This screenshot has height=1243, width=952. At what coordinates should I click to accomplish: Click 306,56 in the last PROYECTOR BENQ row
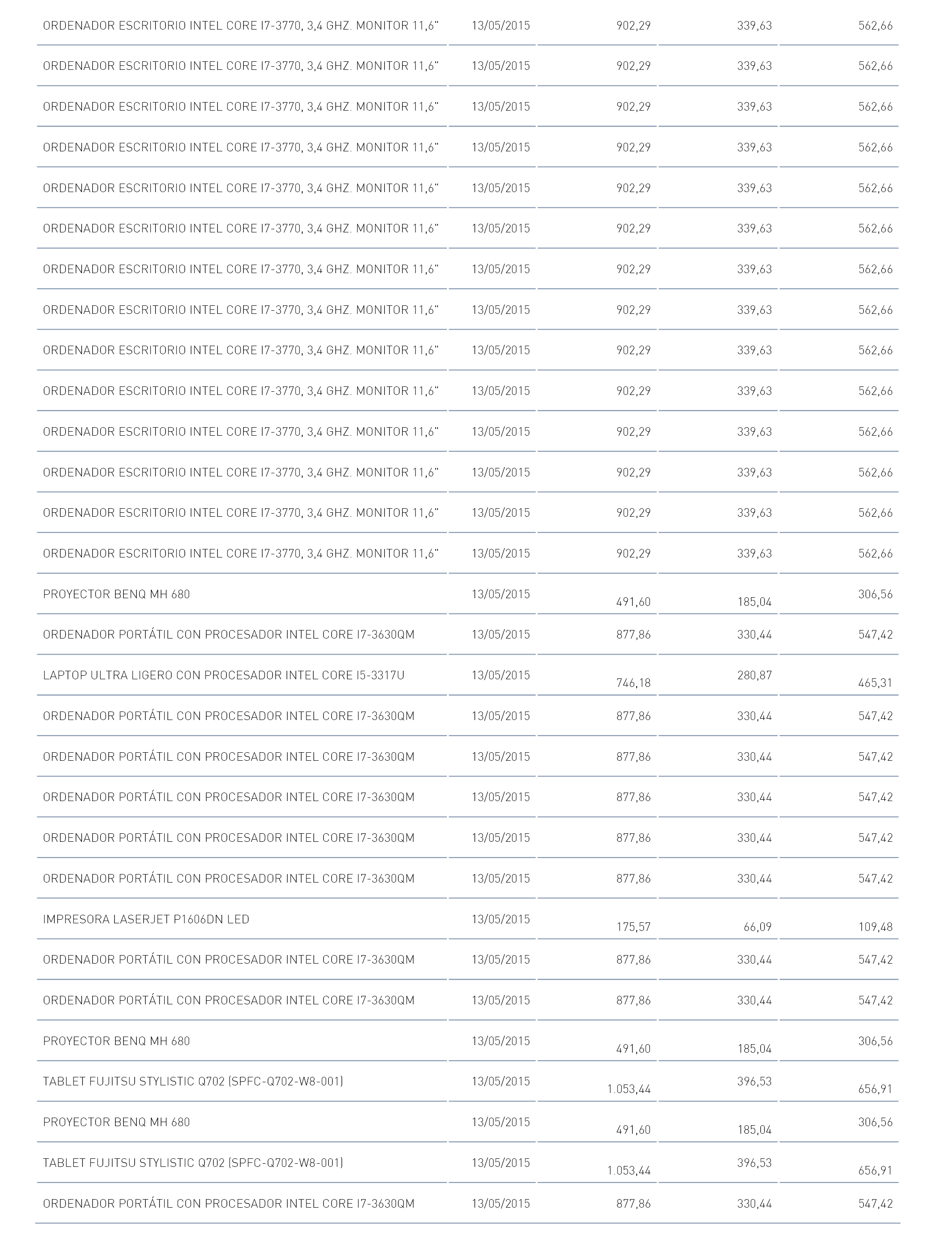pyautogui.click(x=875, y=1122)
